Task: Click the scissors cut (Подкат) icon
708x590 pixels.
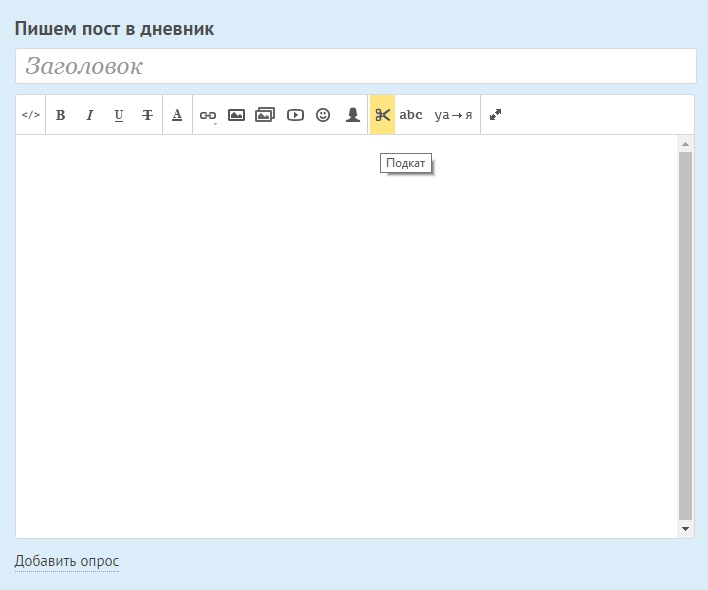Action: coord(382,115)
